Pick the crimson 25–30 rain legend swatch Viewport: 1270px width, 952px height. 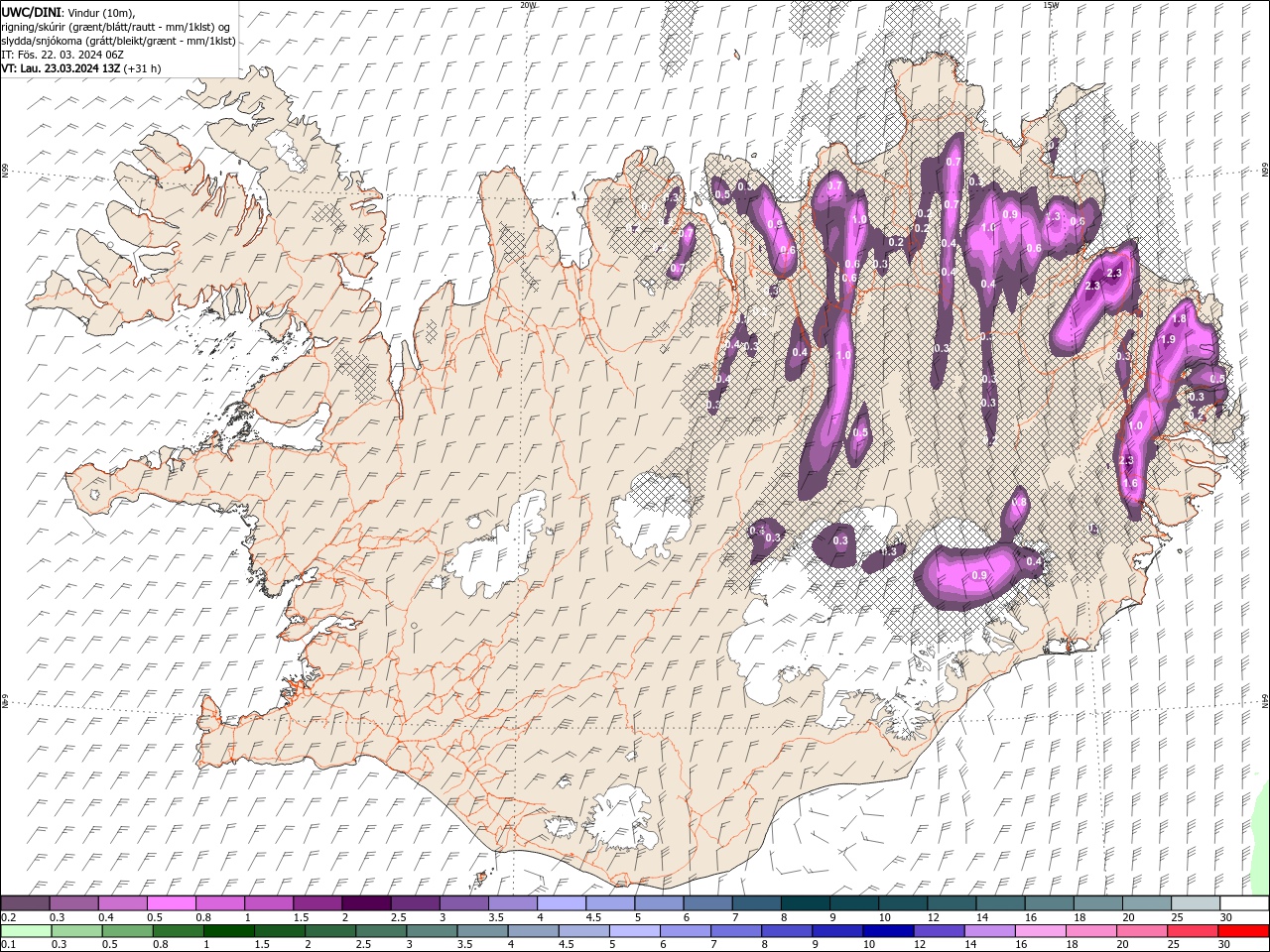(x=1193, y=931)
